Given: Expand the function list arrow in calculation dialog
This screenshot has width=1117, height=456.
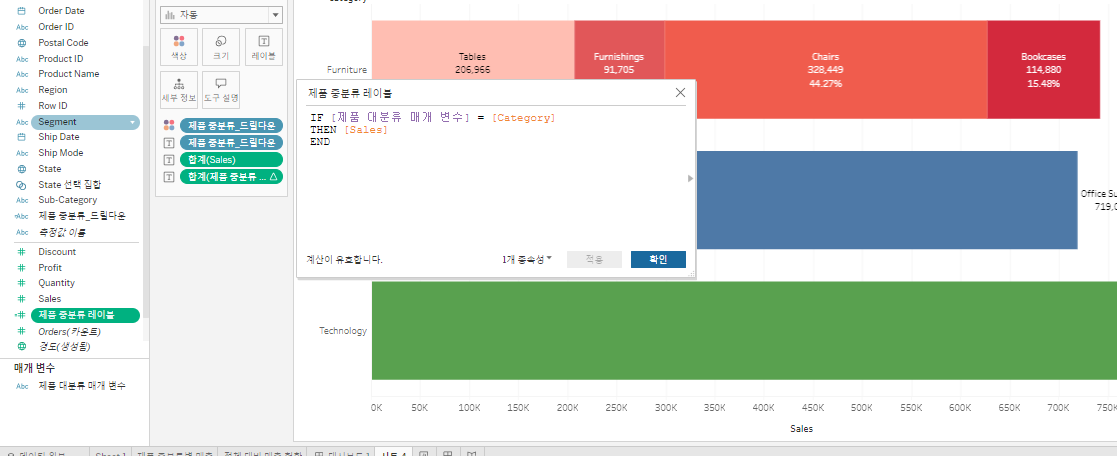Looking at the screenshot, I should (690, 179).
